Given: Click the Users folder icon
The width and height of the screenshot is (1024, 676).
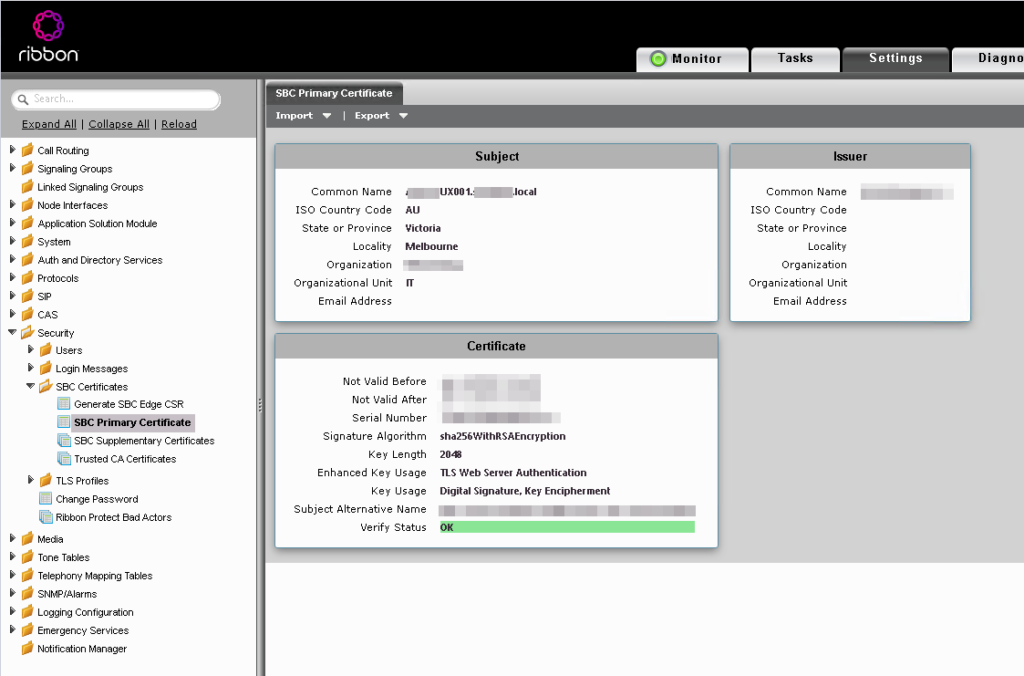Looking at the screenshot, I should [46, 350].
